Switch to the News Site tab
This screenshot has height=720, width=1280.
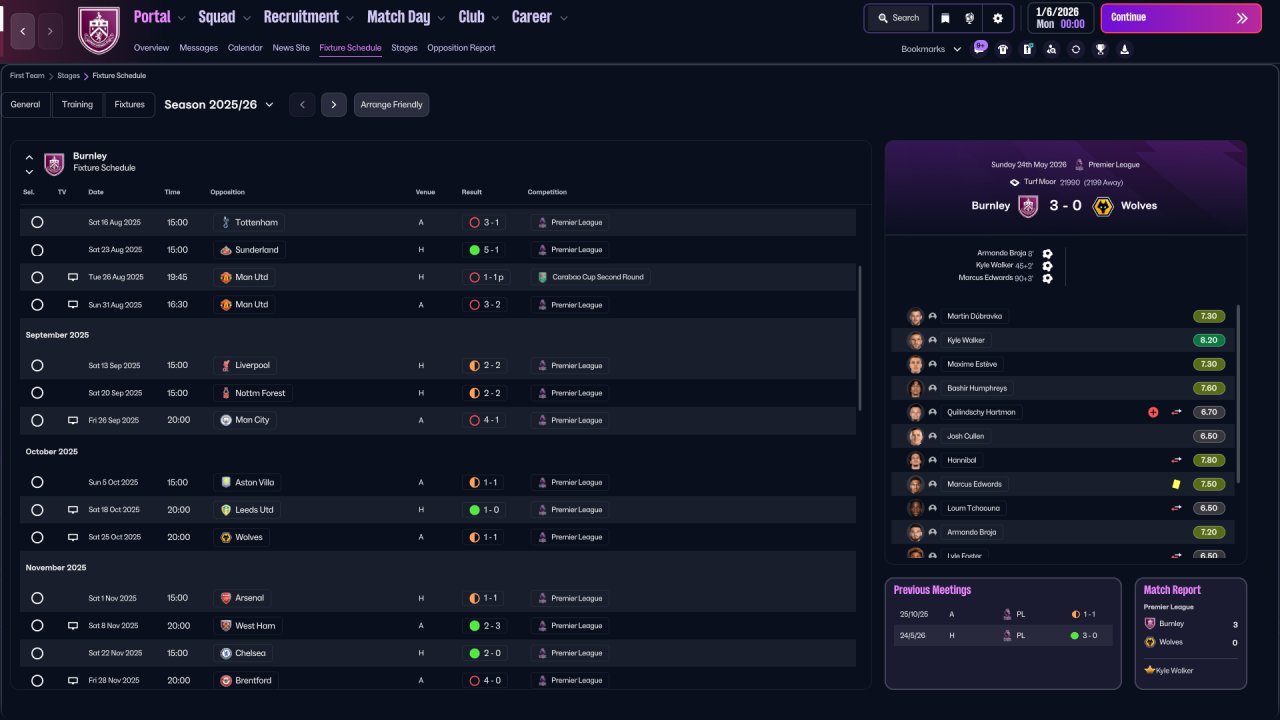coord(291,48)
